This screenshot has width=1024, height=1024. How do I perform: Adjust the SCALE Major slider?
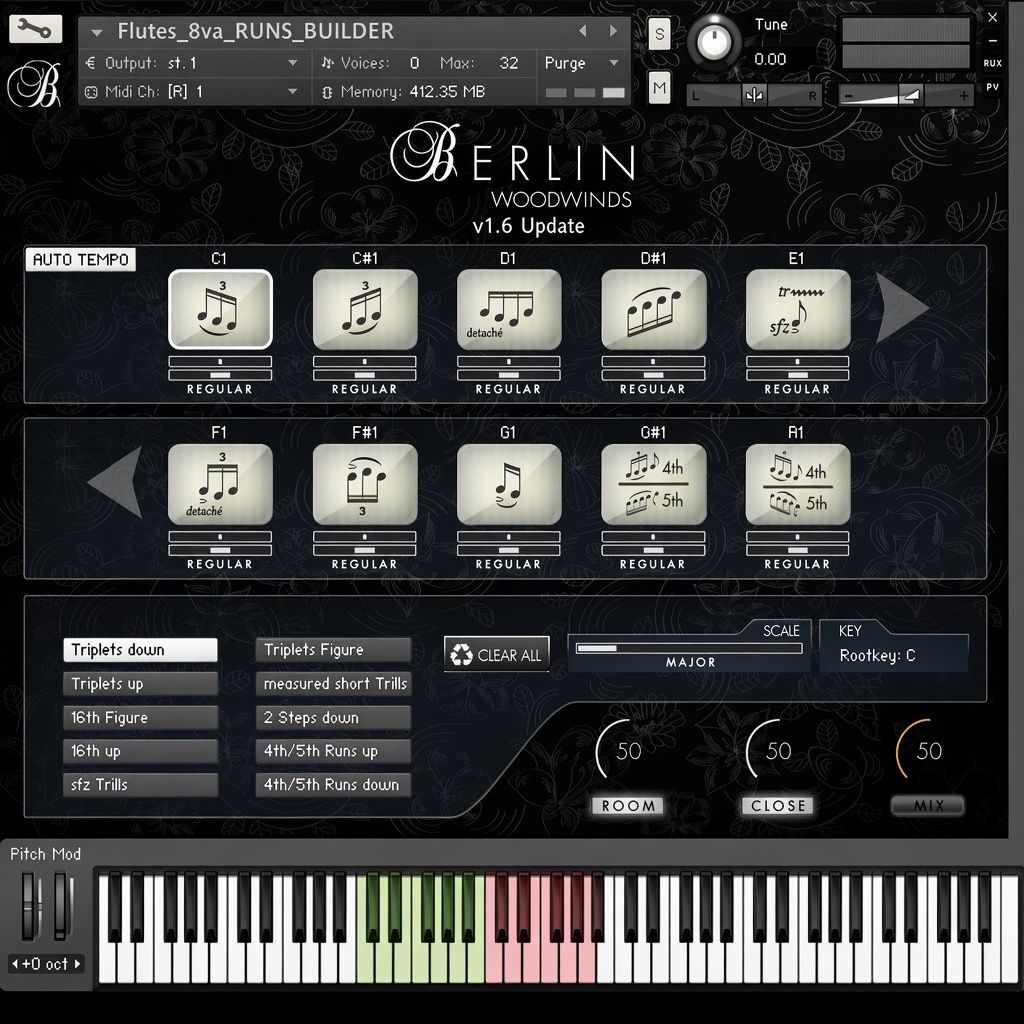689,648
